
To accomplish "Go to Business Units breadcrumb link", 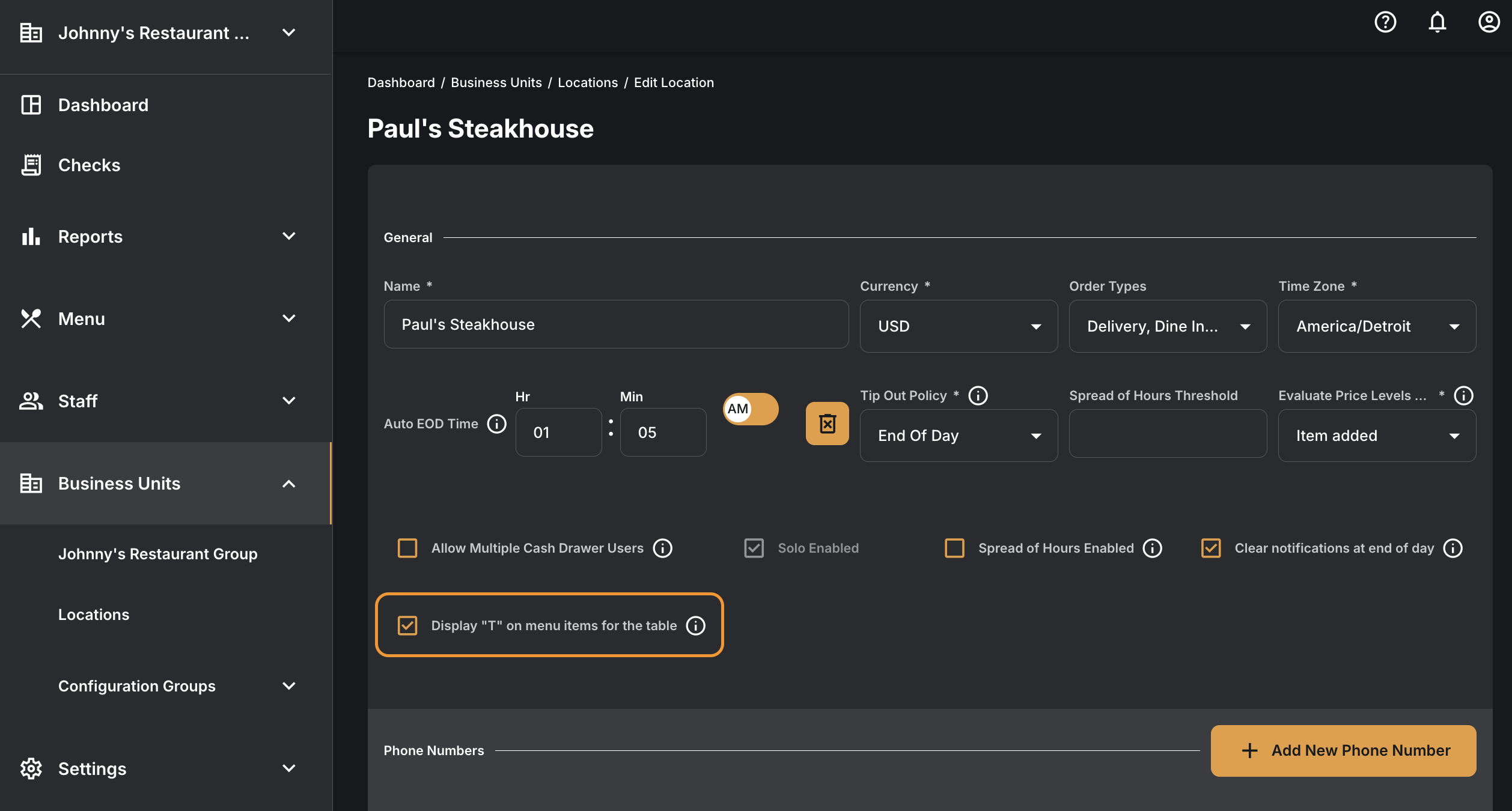I will click(x=496, y=82).
